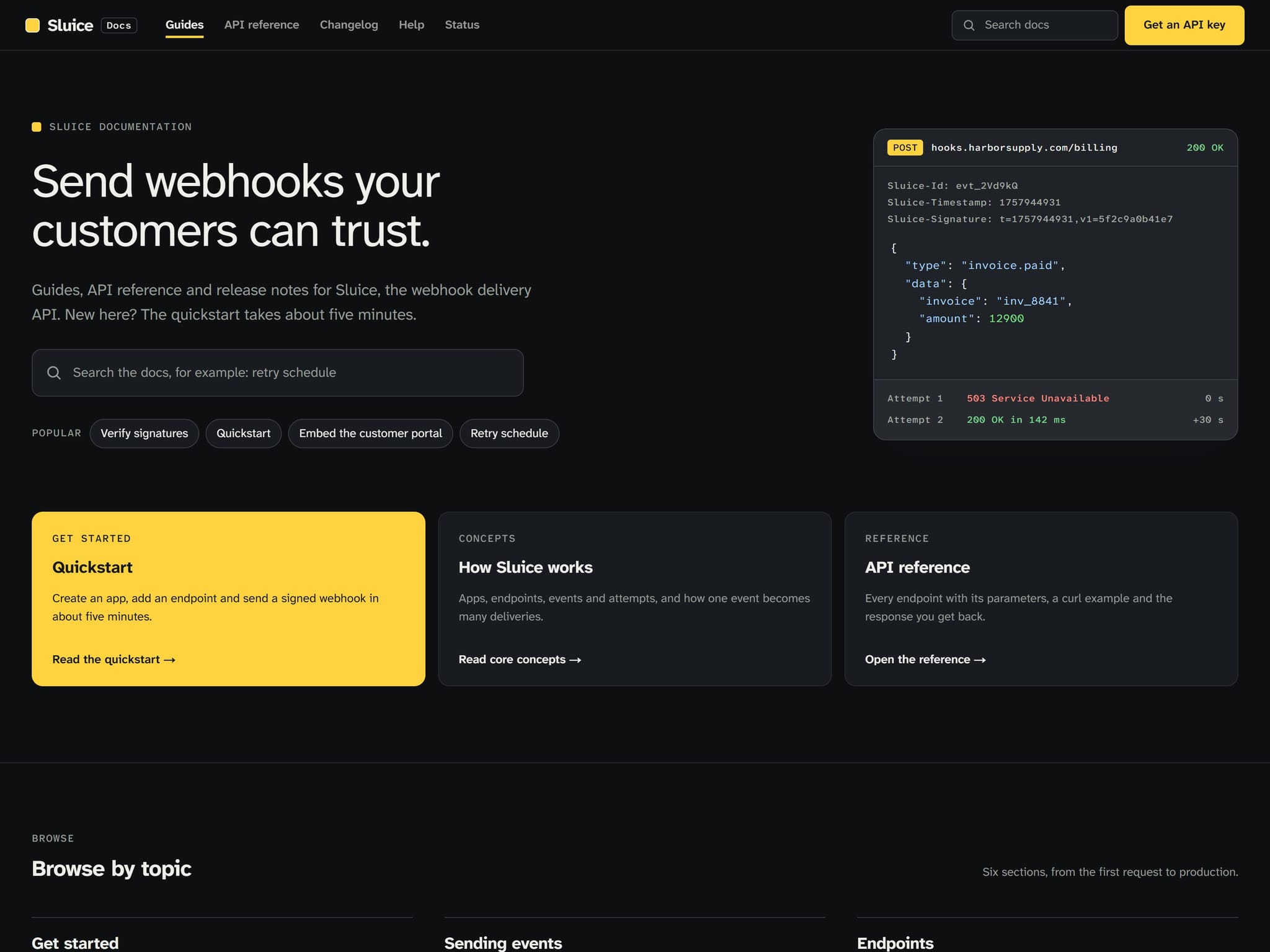The height and width of the screenshot is (952, 1270).
Task: Click the How Sluice works heading
Action: [x=525, y=567]
